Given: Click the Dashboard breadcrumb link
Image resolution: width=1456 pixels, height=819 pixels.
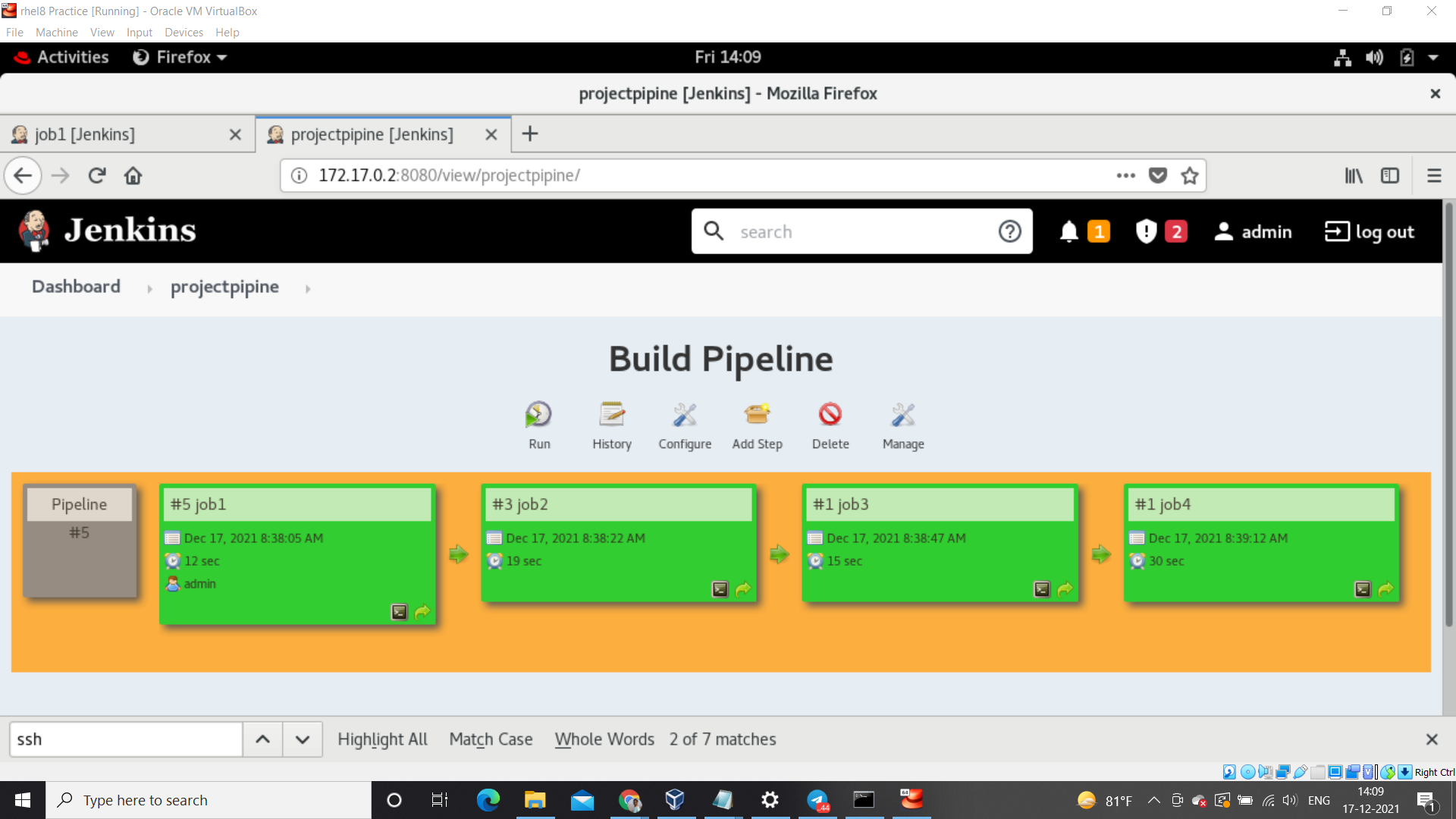Looking at the screenshot, I should 76,287.
